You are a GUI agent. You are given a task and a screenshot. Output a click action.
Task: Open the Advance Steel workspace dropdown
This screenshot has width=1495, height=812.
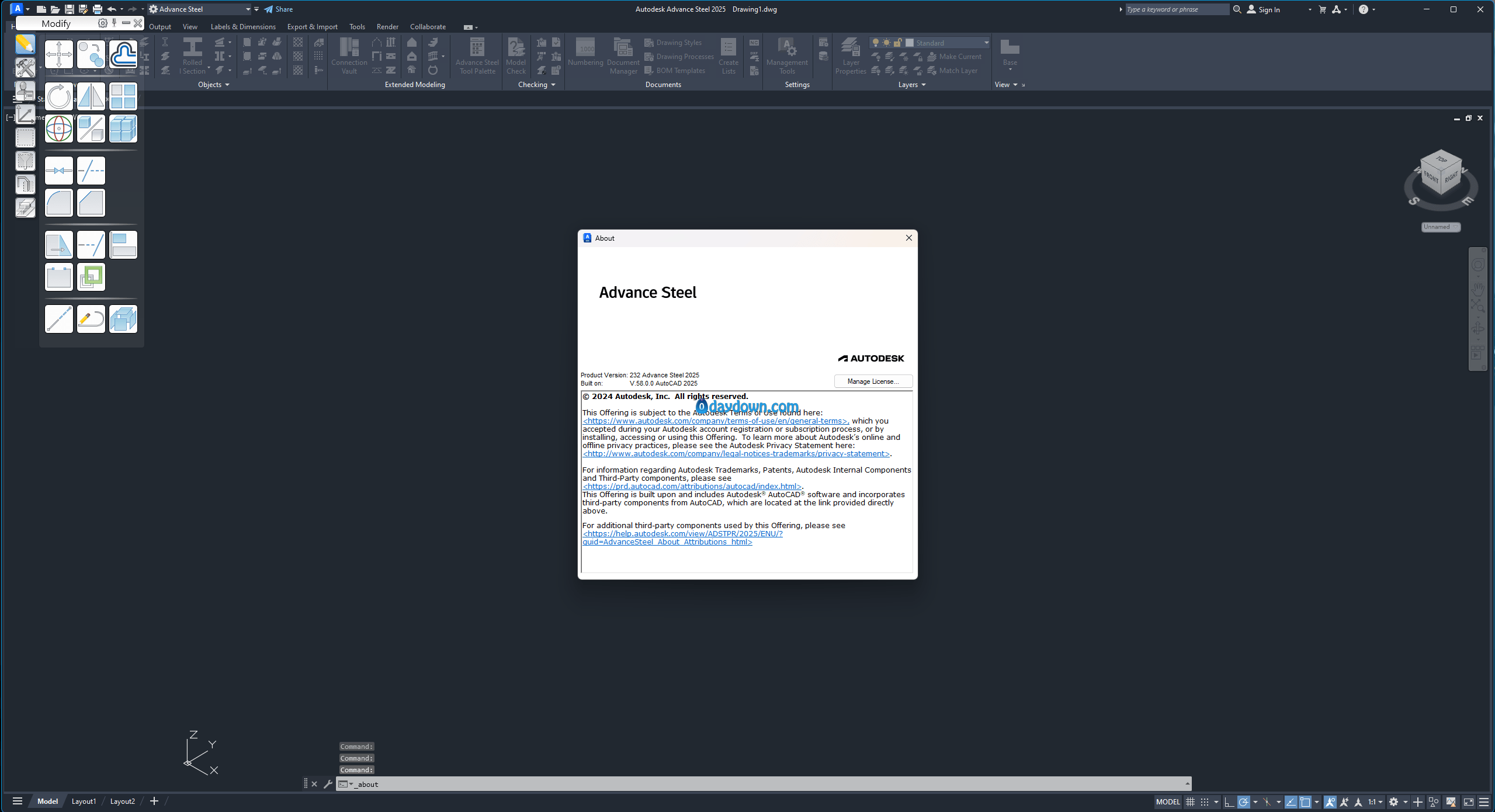[200, 9]
